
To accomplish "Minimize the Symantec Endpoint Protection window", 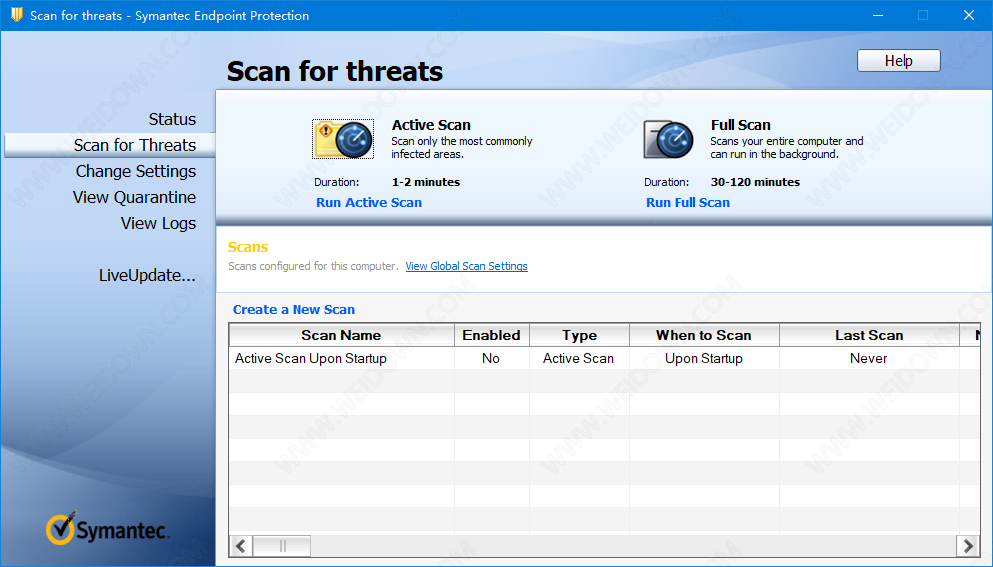I will (878, 15).
